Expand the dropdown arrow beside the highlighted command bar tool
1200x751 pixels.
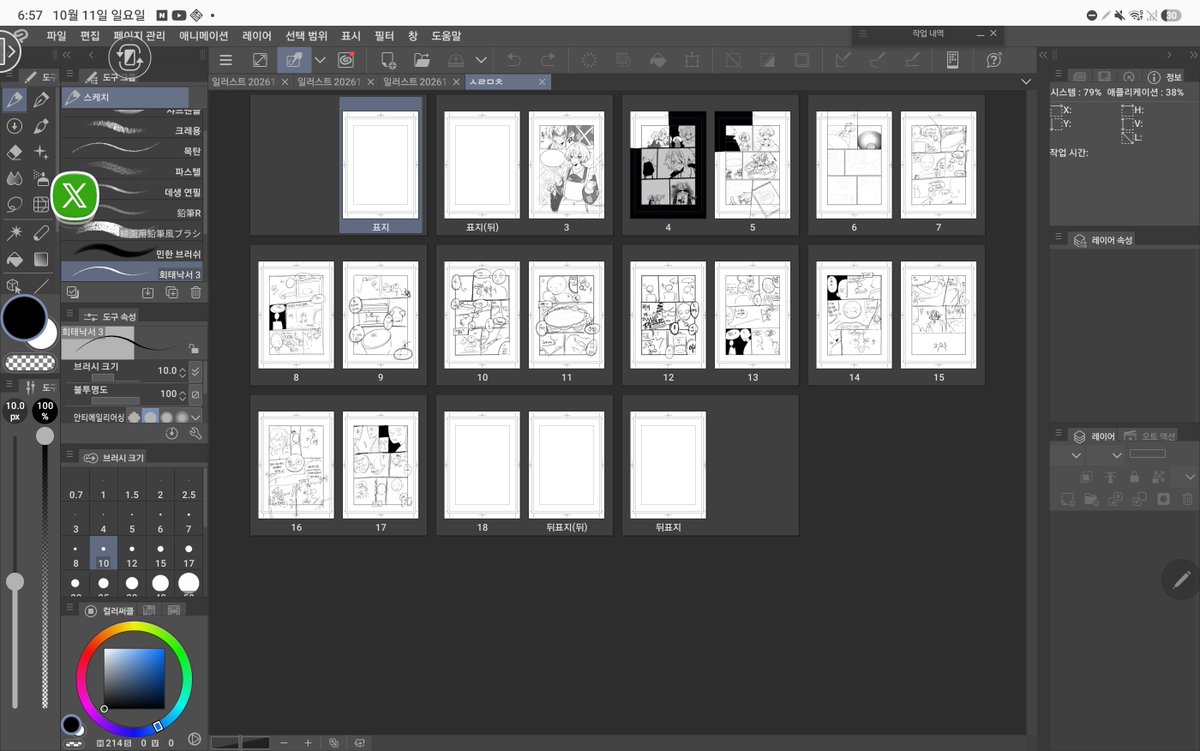321,60
